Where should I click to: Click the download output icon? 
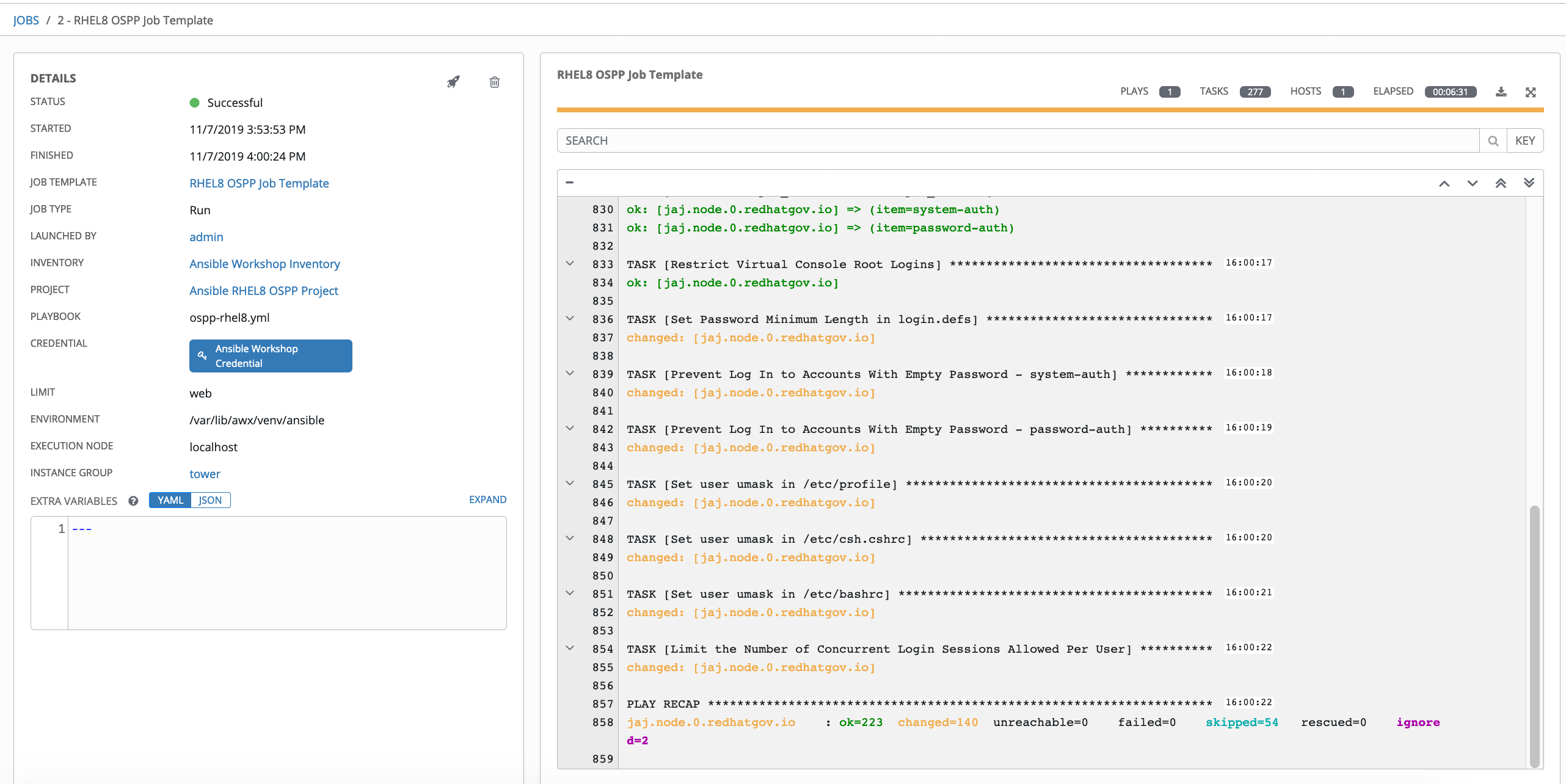tap(1500, 91)
